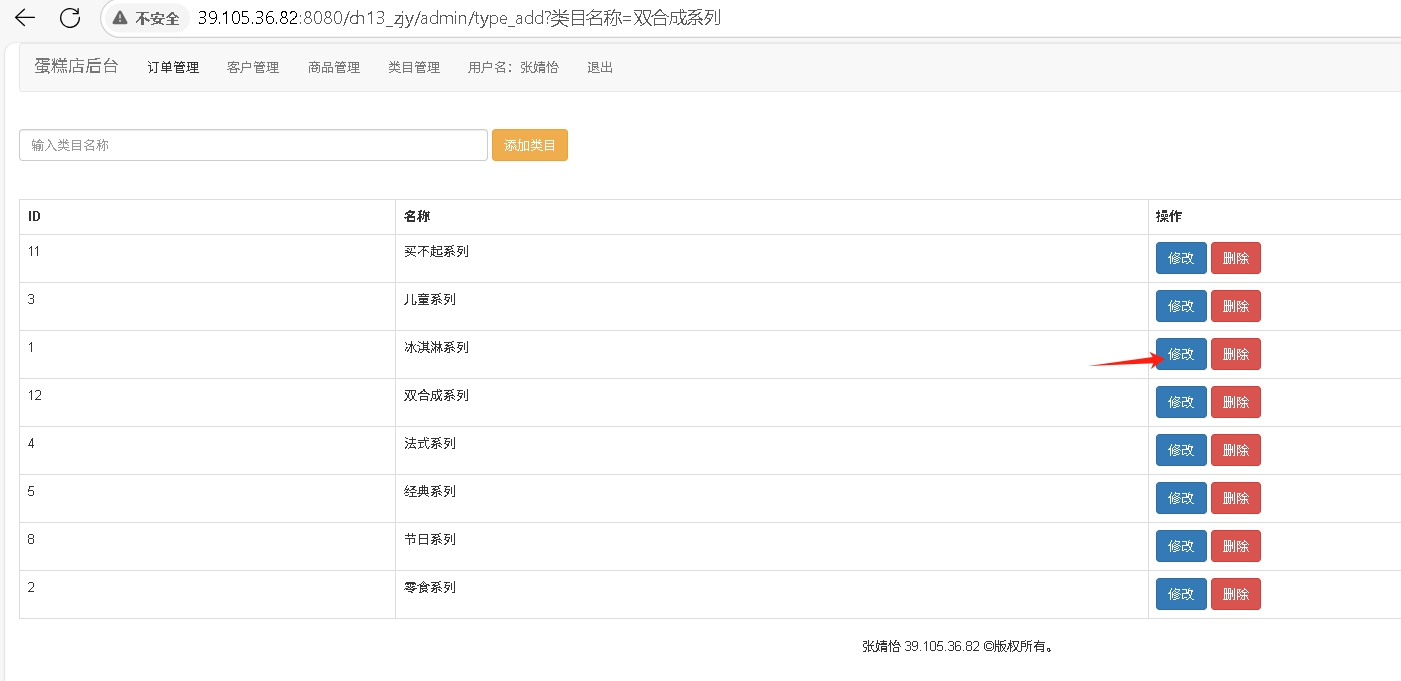Screen dimensions: 1401x681
Task: Click 修改 for 节日系列 row
Action: 1181,546
